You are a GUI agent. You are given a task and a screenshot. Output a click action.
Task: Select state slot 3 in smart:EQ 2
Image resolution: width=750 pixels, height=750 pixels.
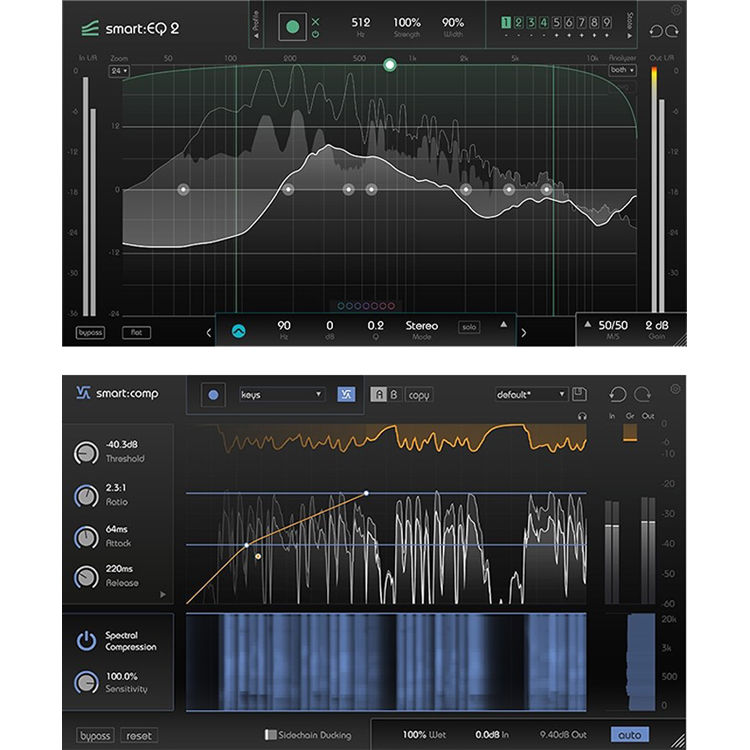coord(531,22)
